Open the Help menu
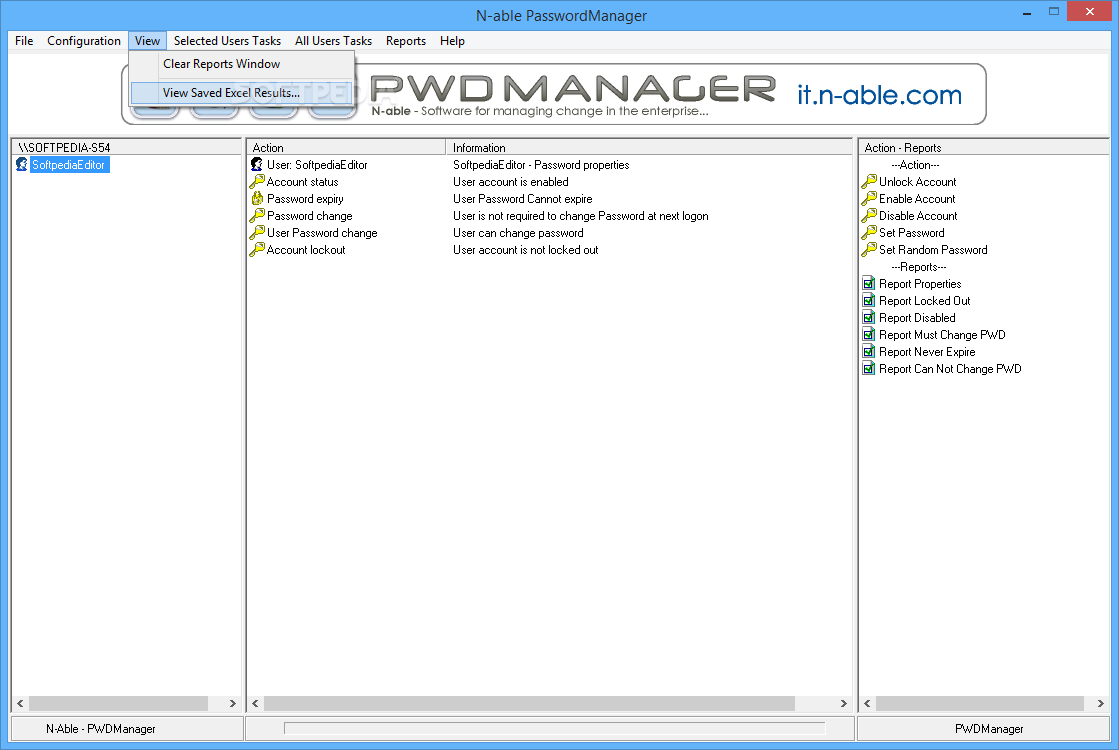Image resolution: width=1119 pixels, height=750 pixels. (x=452, y=41)
